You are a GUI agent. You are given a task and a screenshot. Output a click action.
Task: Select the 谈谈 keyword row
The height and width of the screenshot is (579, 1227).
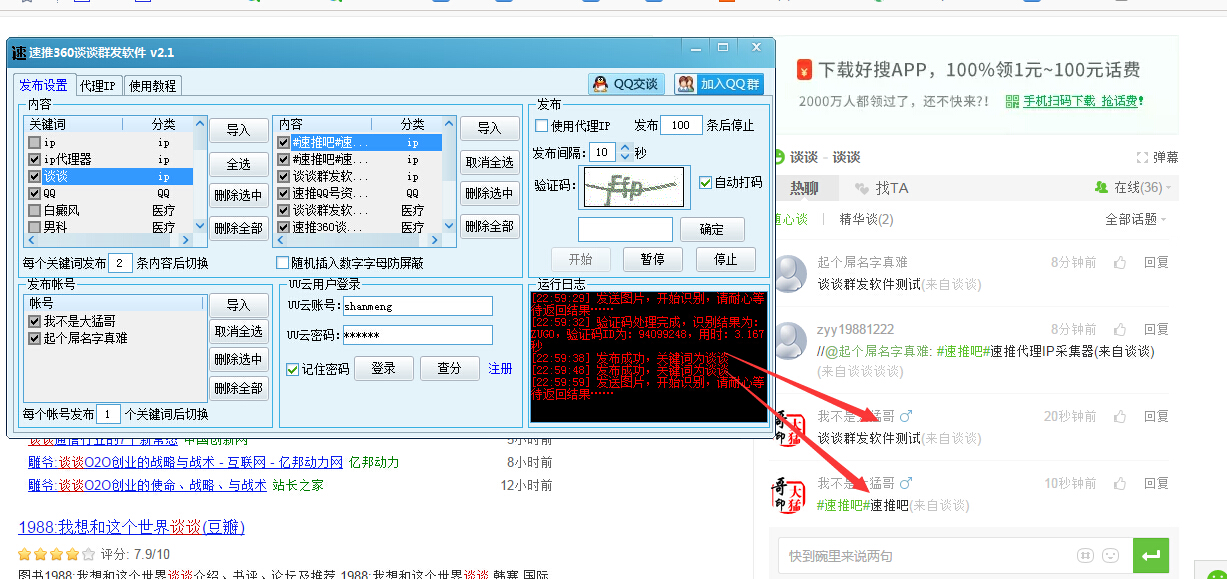[x=109, y=176]
